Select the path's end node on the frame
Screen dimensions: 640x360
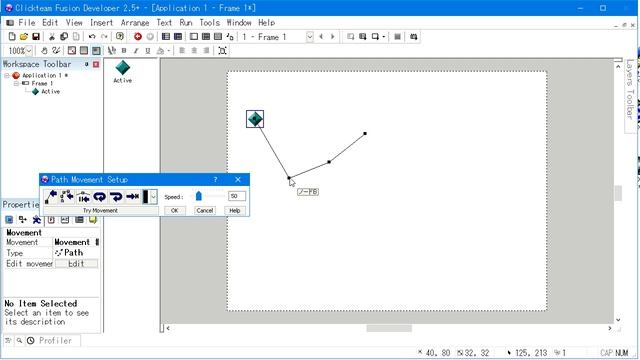(x=365, y=133)
